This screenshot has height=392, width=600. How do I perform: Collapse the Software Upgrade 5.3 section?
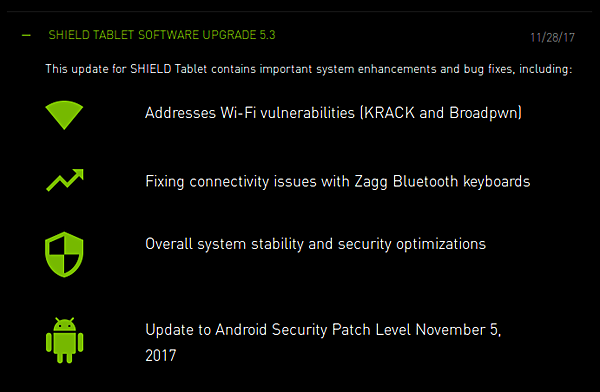(x=26, y=36)
